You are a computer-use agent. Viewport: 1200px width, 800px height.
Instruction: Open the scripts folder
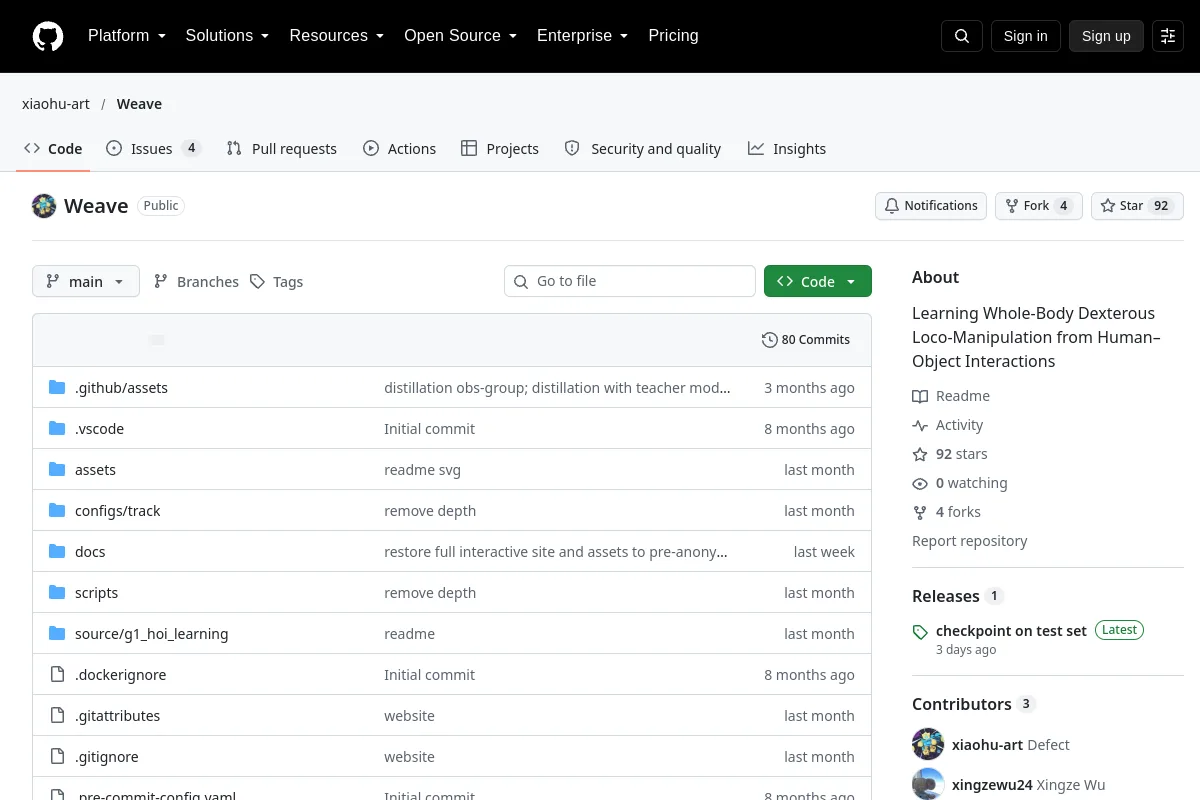point(96,593)
